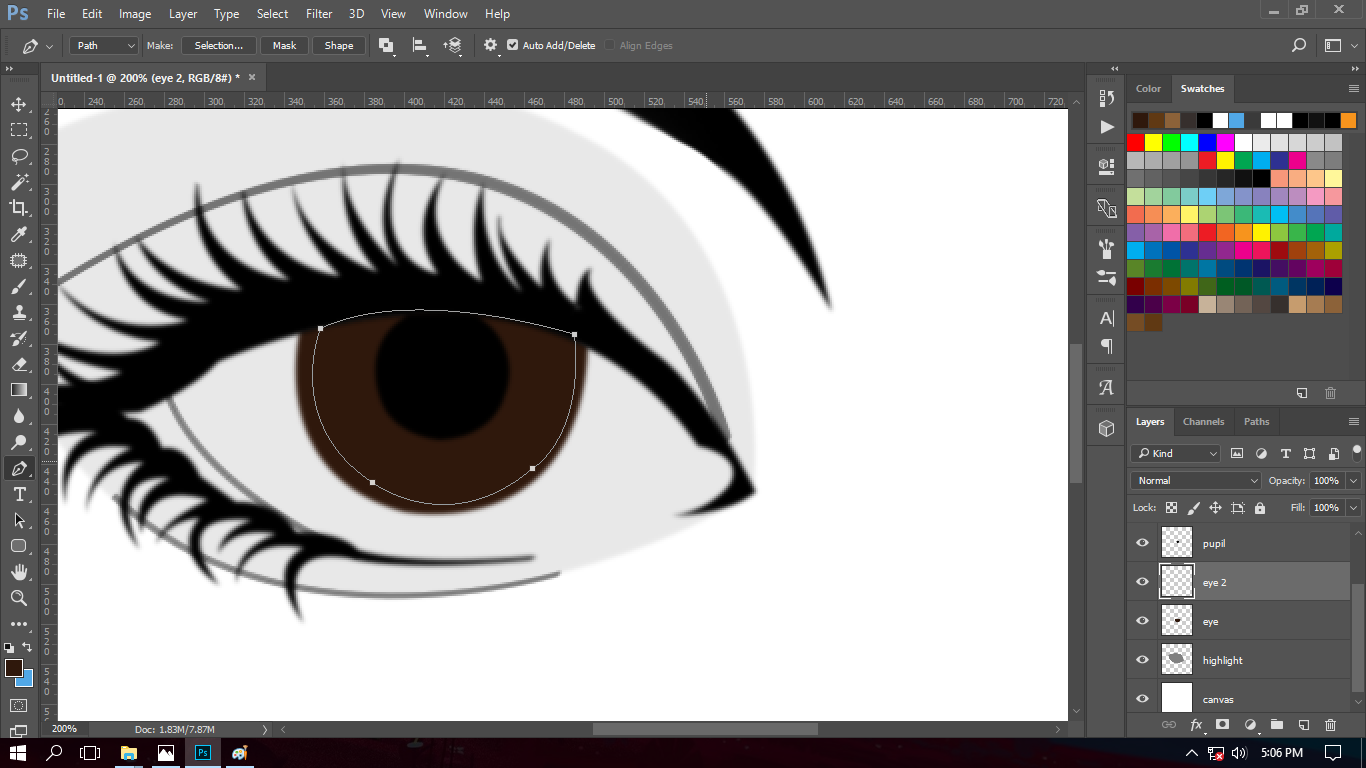The image size is (1366, 768).
Task: Select the Eyedropper tool
Action: (19, 234)
